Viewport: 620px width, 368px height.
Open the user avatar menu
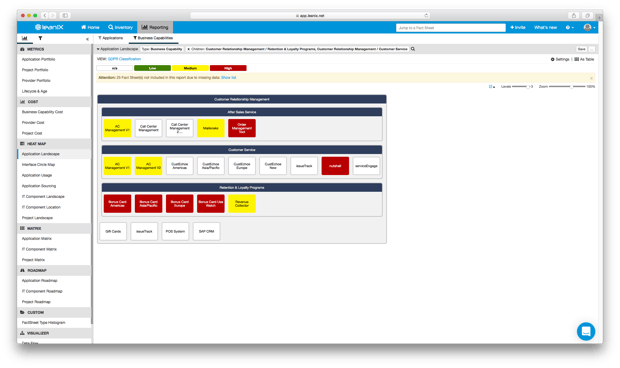coord(589,27)
